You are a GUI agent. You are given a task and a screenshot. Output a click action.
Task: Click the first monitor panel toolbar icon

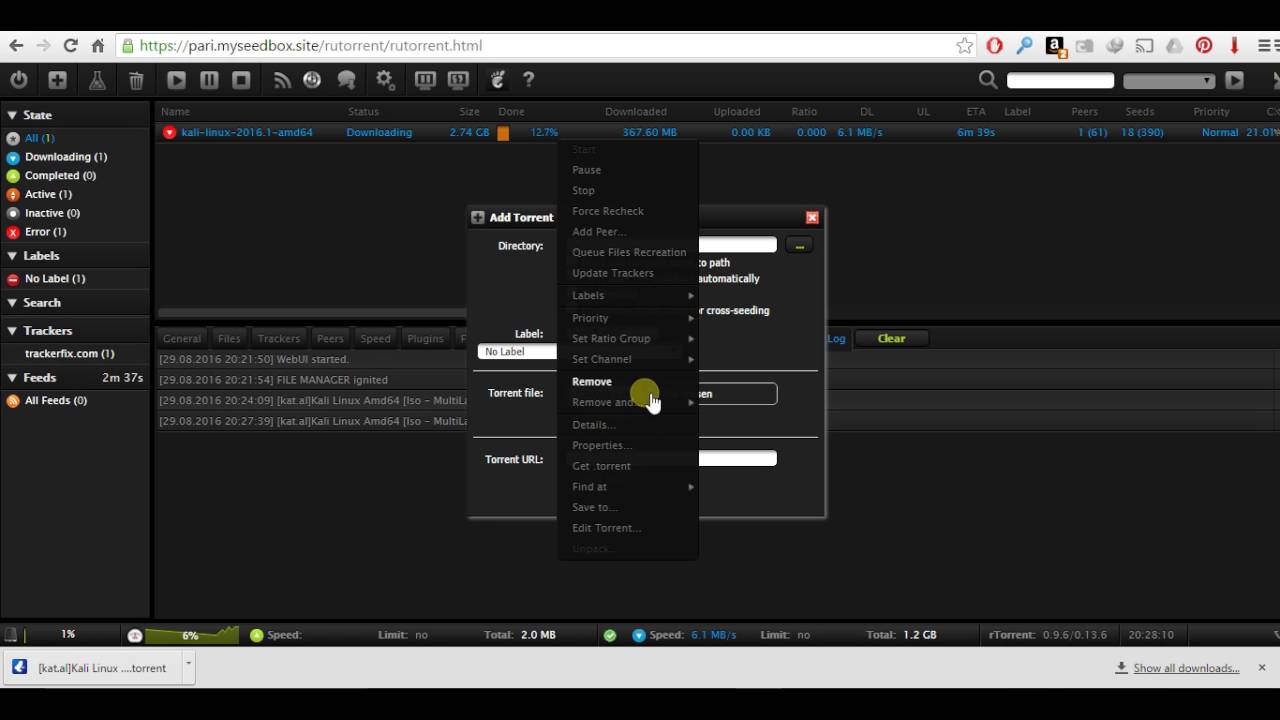tap(425, 80)
